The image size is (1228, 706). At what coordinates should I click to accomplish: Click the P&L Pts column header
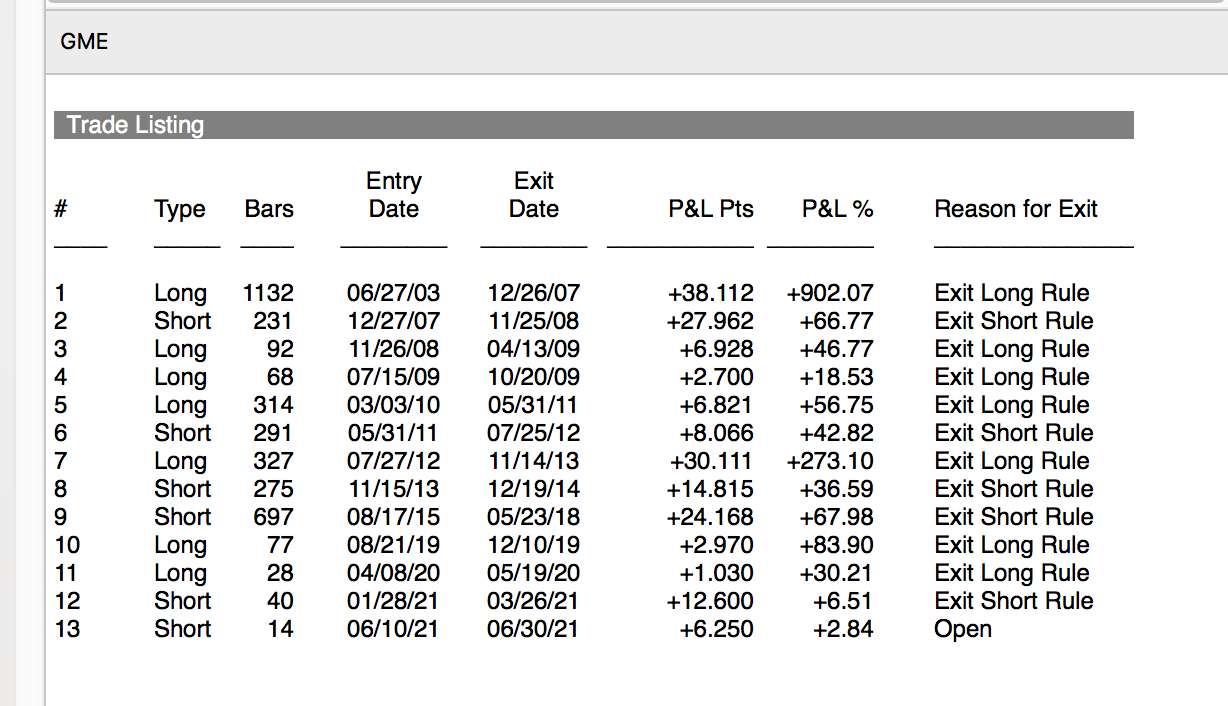click(x=711, y=209)
